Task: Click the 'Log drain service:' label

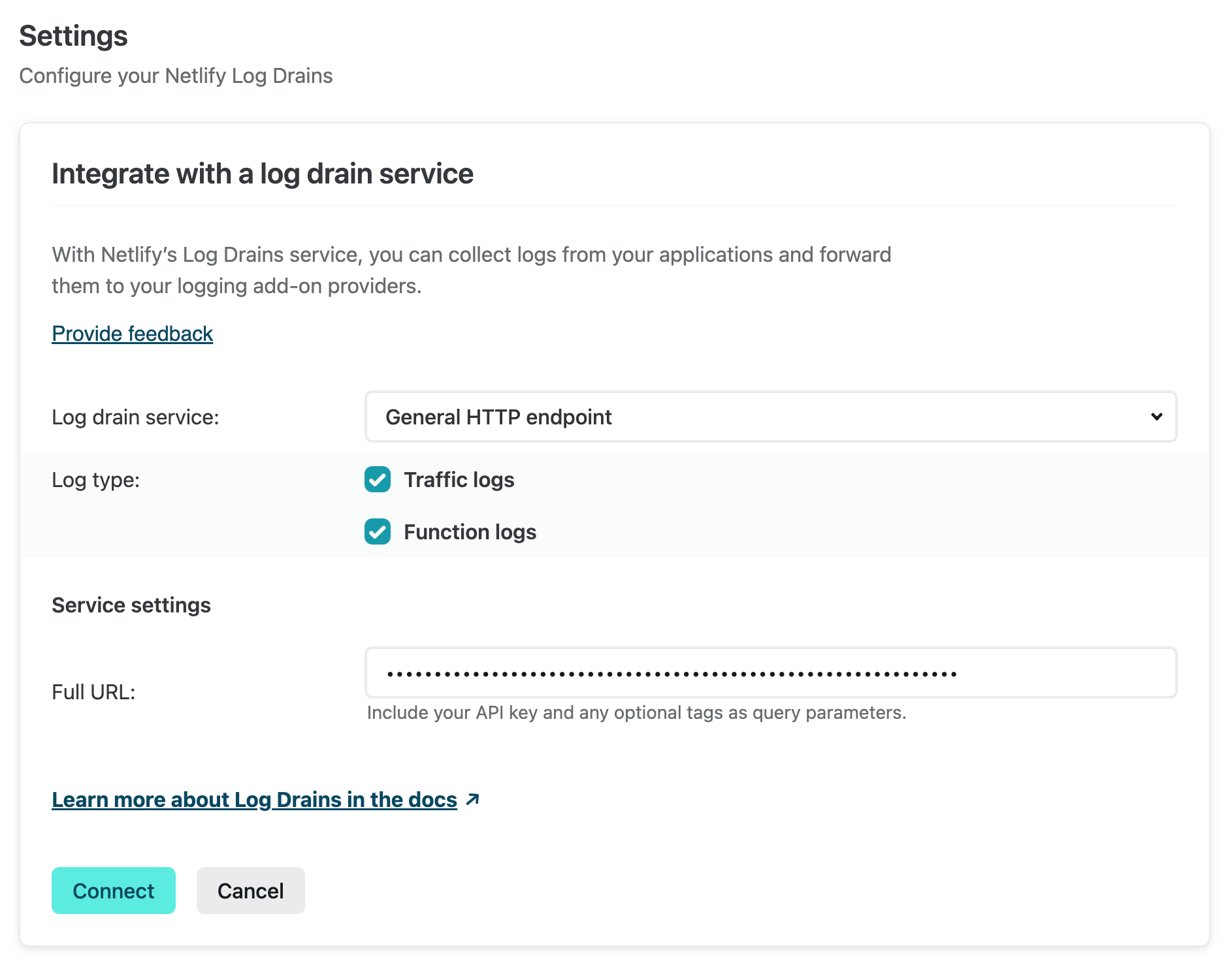Action: [x=135, y=417]
